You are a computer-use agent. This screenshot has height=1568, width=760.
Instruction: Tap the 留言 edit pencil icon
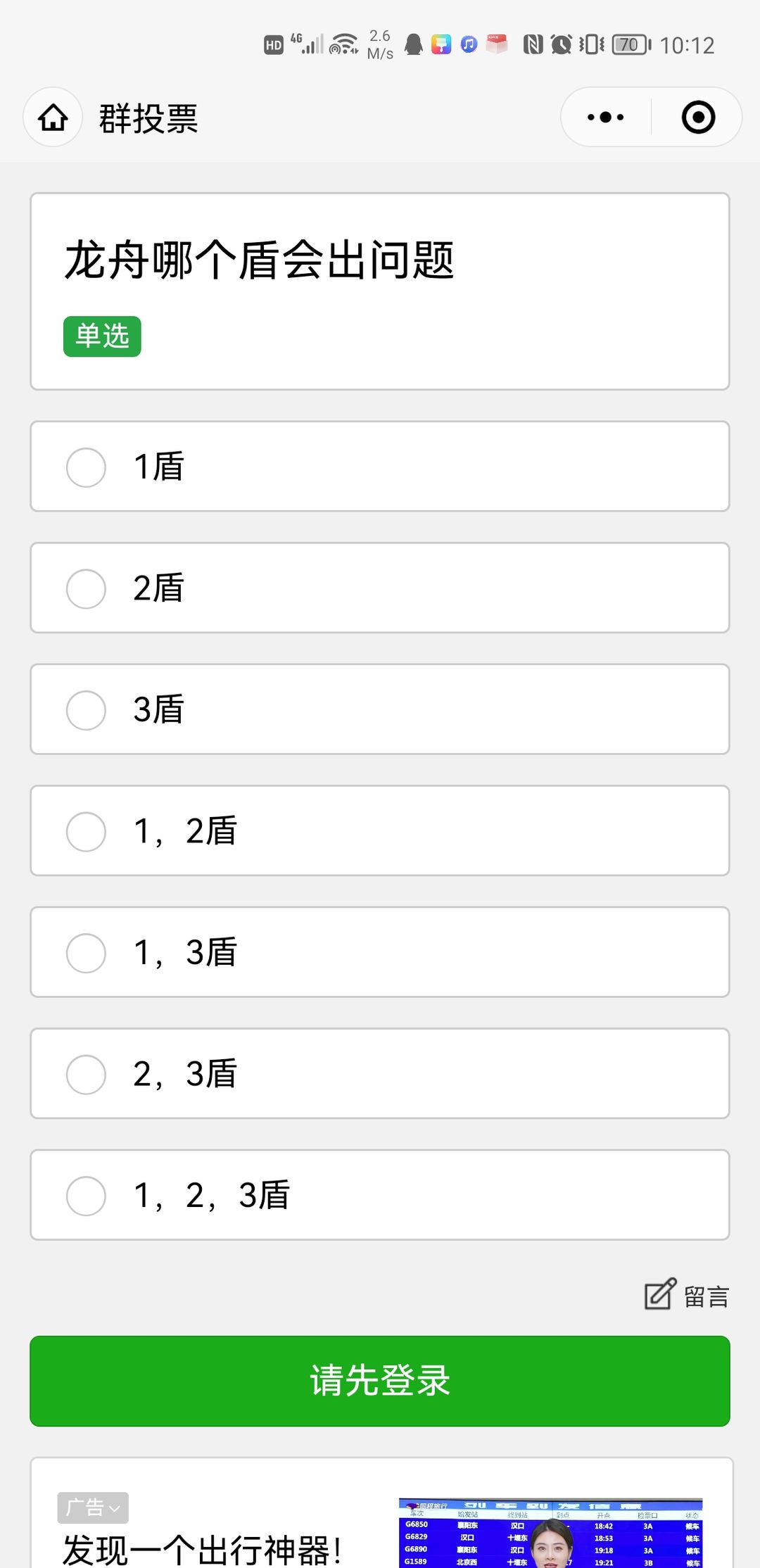661,1294
